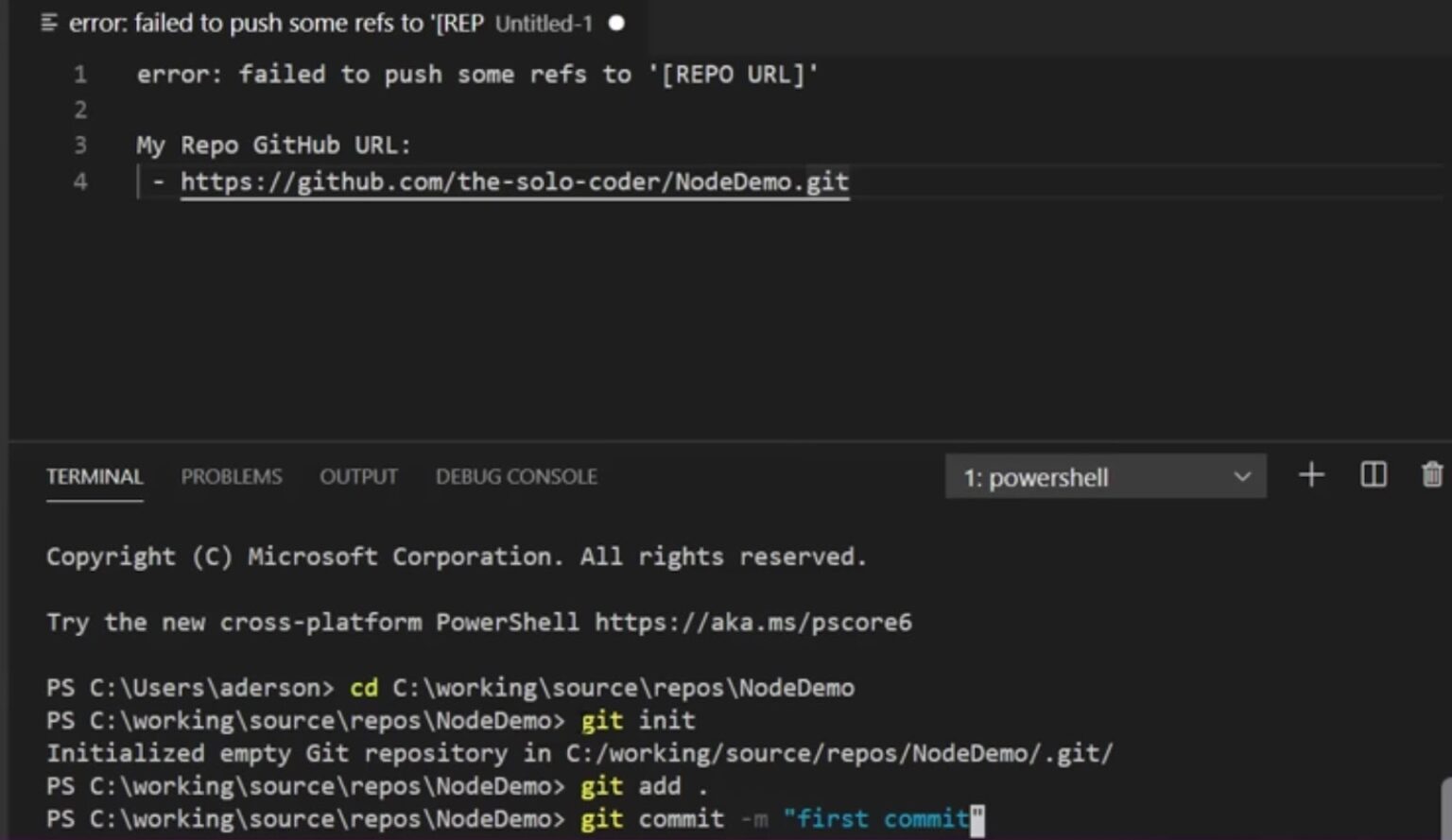The width and height of the screenshot is (1452, 840).
Task: Open the DEBUG CONSOLE tab
Action: click(x=515, y=476)
